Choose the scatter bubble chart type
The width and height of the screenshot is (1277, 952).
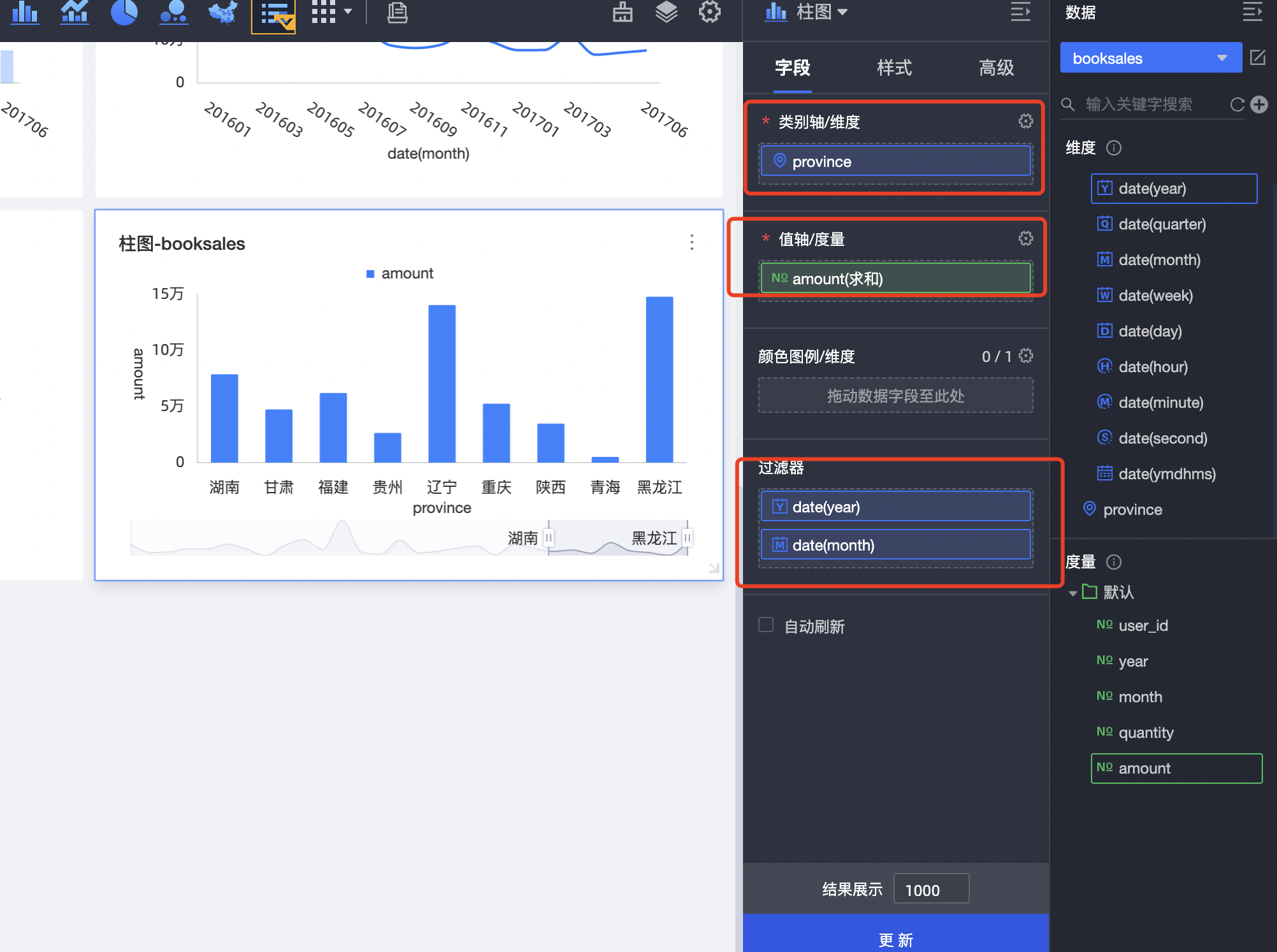pyautogui.click(x=173, y=13)
